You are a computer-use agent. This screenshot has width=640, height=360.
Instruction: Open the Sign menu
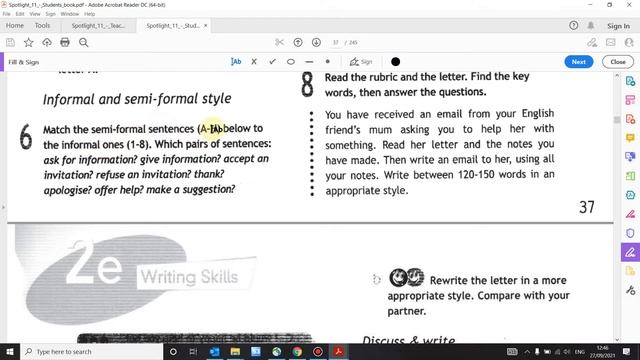click(50, 14)
